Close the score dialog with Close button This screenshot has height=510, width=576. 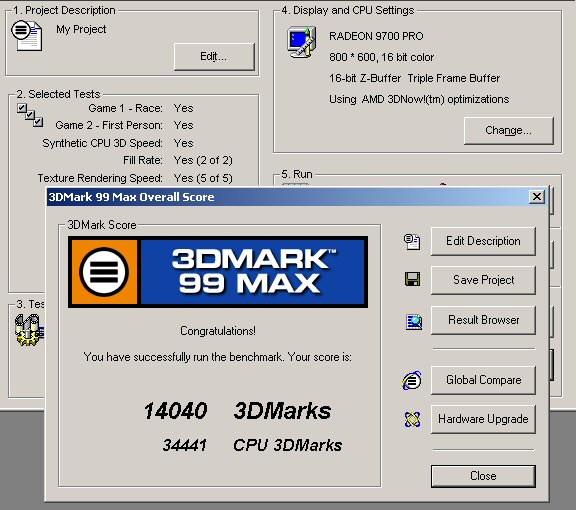point(483,476)
